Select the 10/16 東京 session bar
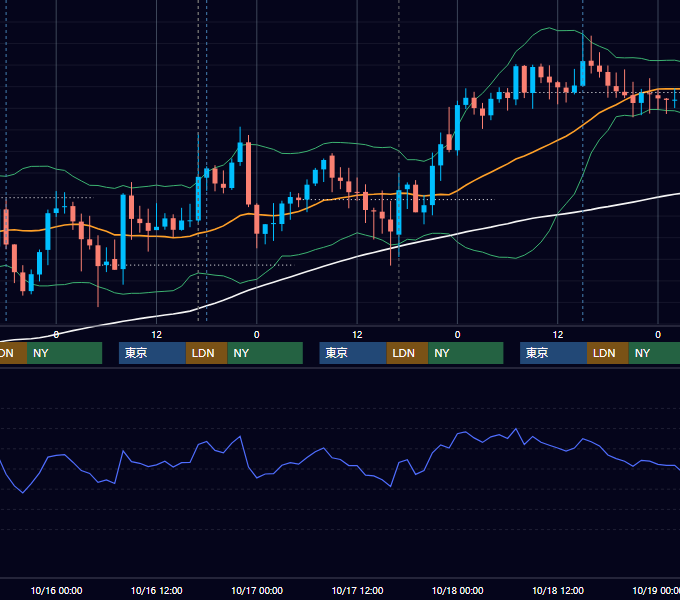The width and height of the screenshot is (680, 600). [152, 353]
